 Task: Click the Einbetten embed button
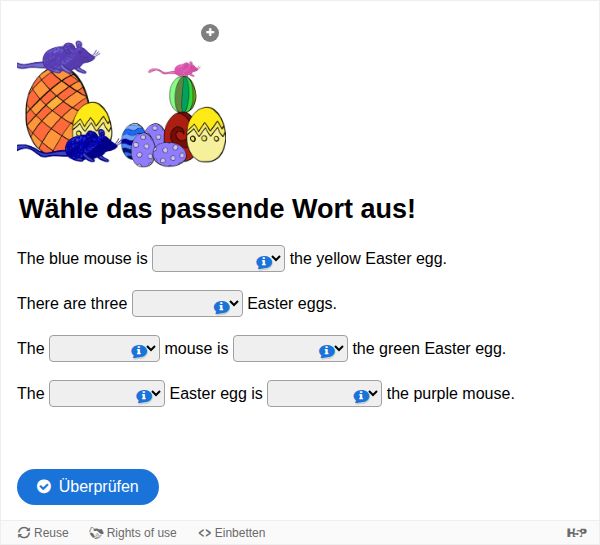[x=232, y=533]
